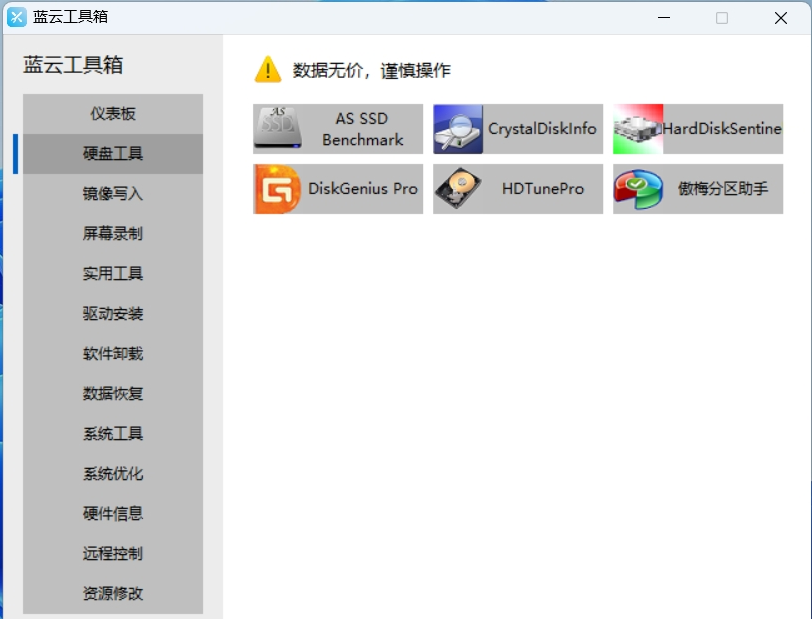Switch to the 仪表板 dashboard section
The height and width of the screenshot is (619, 812).
(x=111, y=113)
